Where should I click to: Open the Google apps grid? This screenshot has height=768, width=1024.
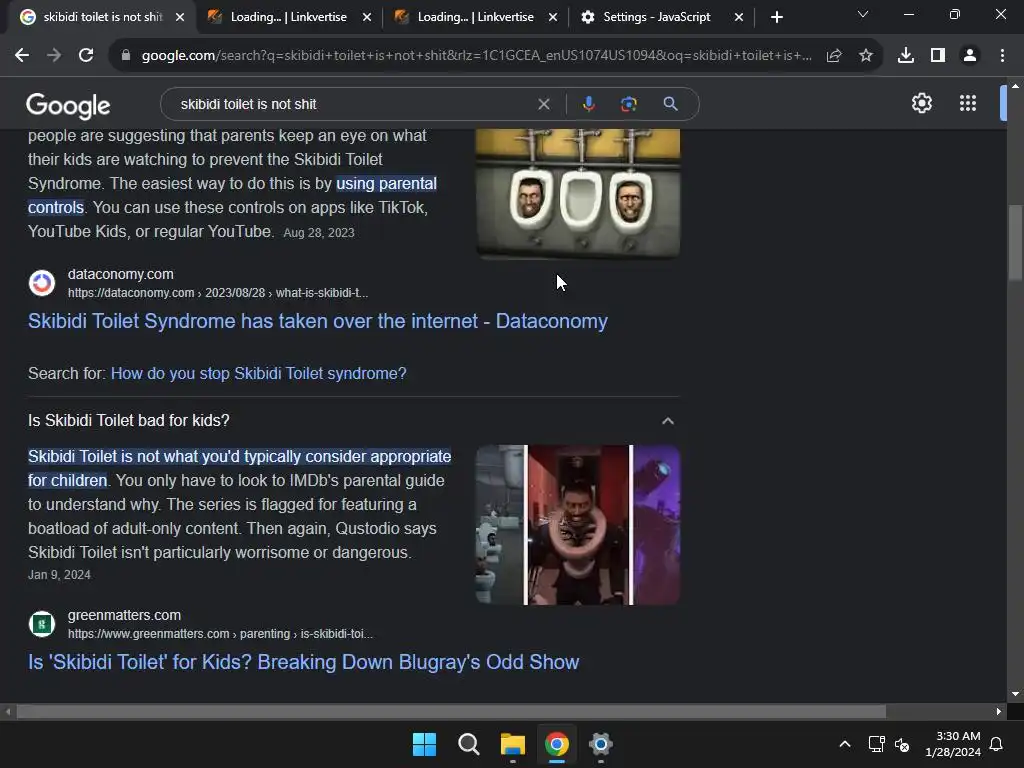pos(968,103)
